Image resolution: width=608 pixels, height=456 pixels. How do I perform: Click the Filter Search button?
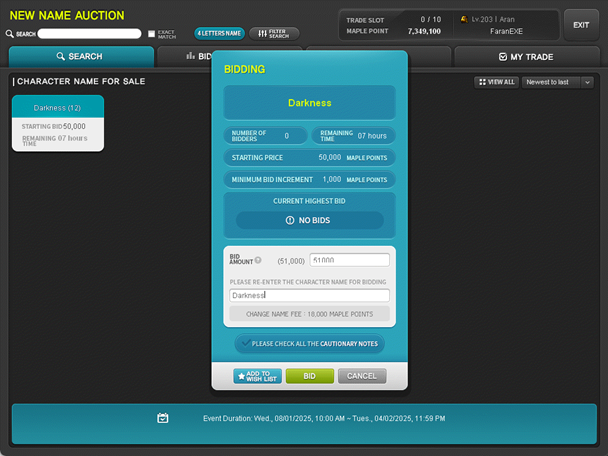click(274, 33)
